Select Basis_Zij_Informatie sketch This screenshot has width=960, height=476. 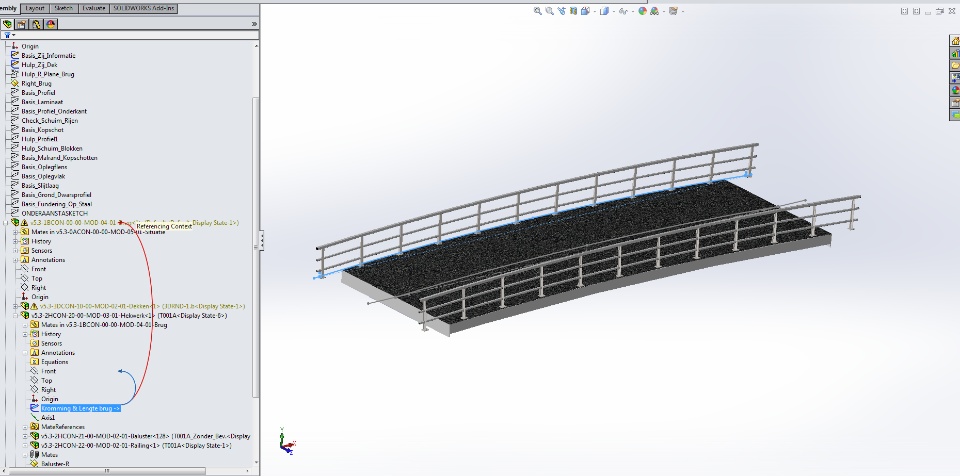pyautogui.click(x=48, y=56)
